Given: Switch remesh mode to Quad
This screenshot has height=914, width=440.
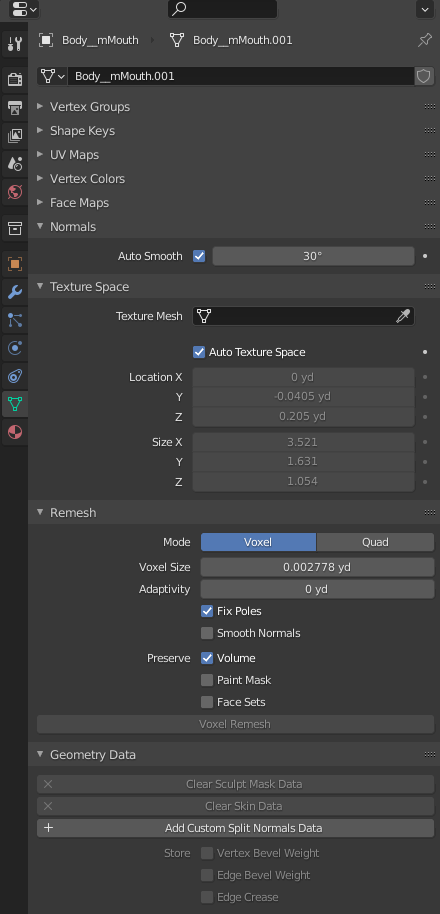Looking at the screenshot, I should [x=375, y=542].
